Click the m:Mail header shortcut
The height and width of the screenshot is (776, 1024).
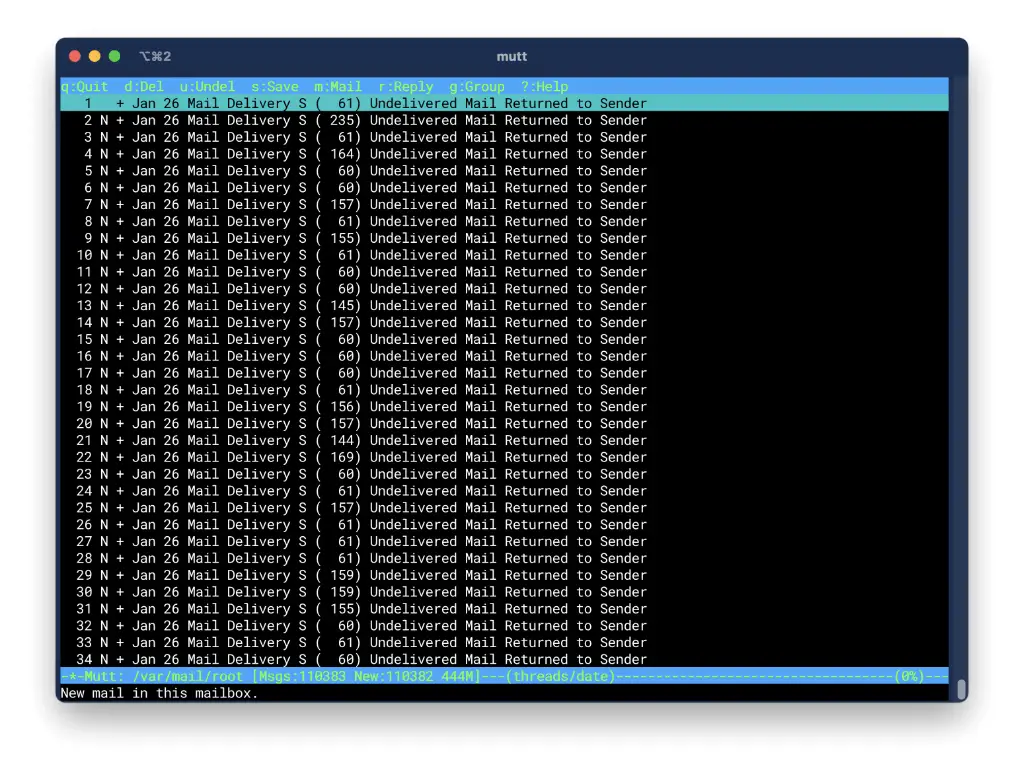tap(338, 87)
